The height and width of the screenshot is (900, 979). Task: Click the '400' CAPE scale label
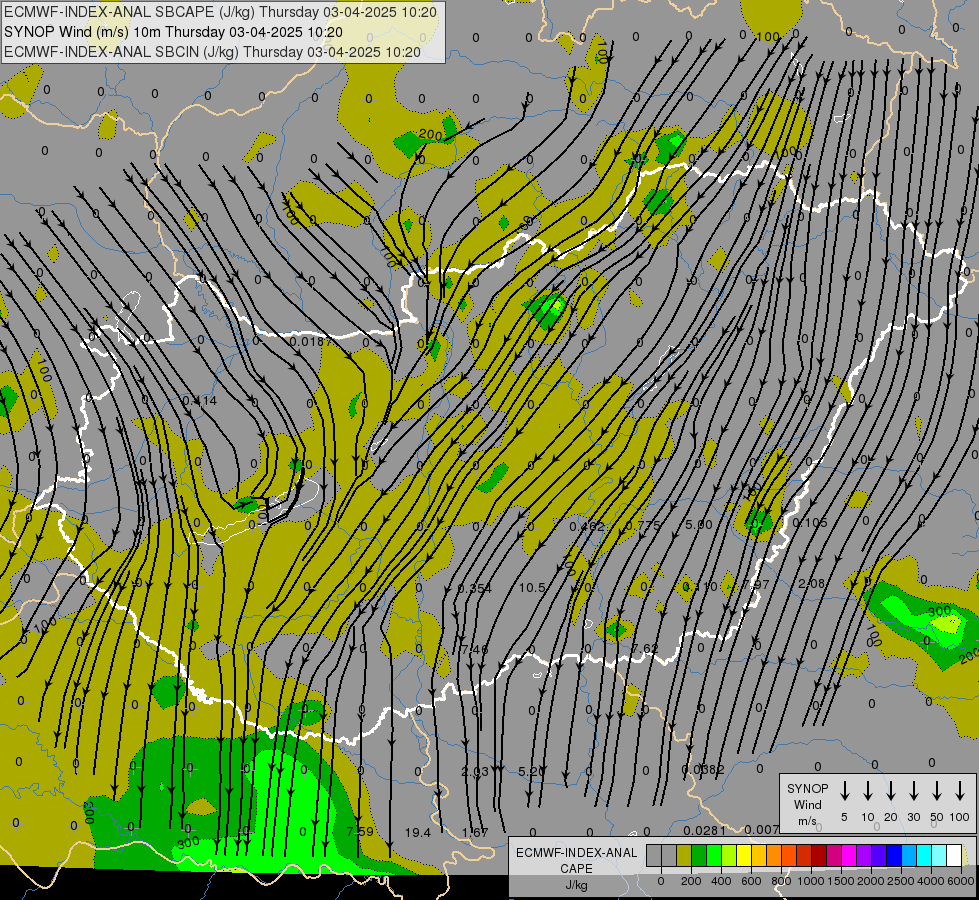[x=721, y=881]
